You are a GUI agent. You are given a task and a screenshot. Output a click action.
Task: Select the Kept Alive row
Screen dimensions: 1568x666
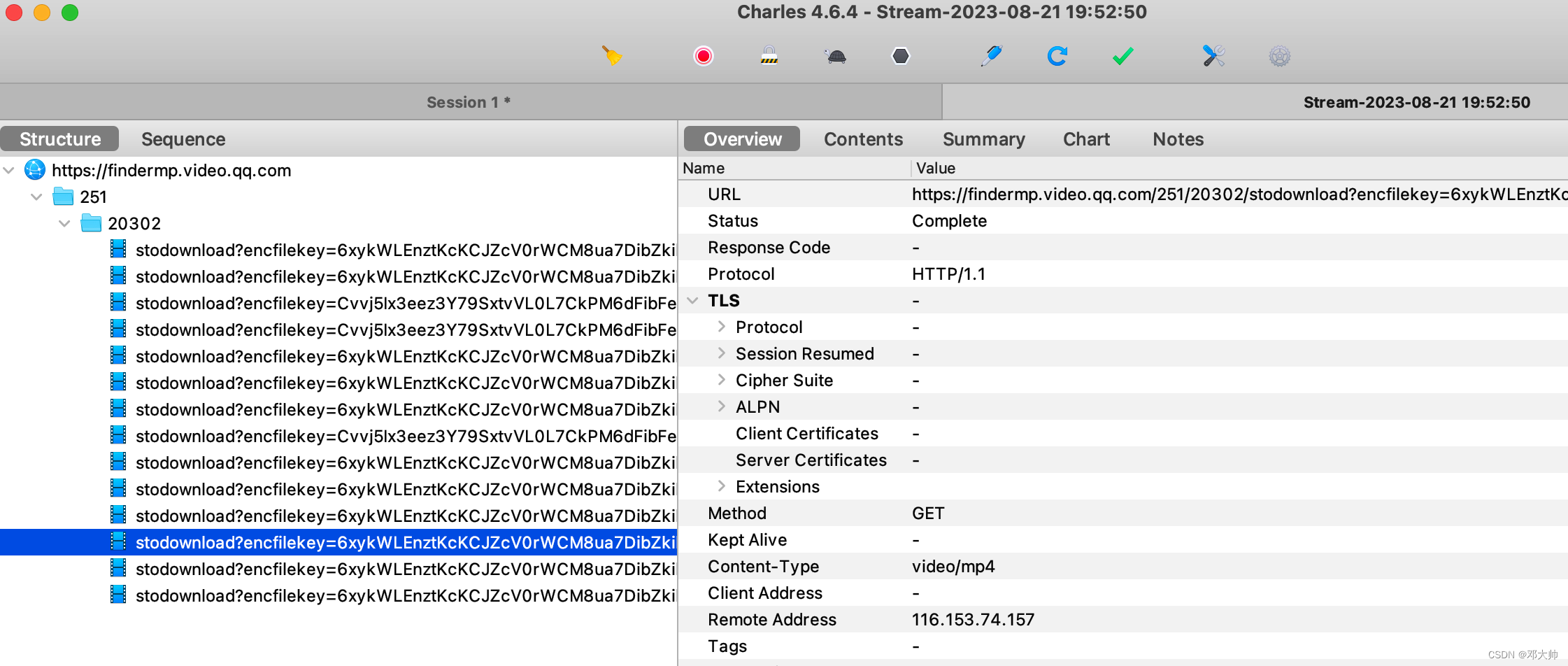[x=1123, y=539]
